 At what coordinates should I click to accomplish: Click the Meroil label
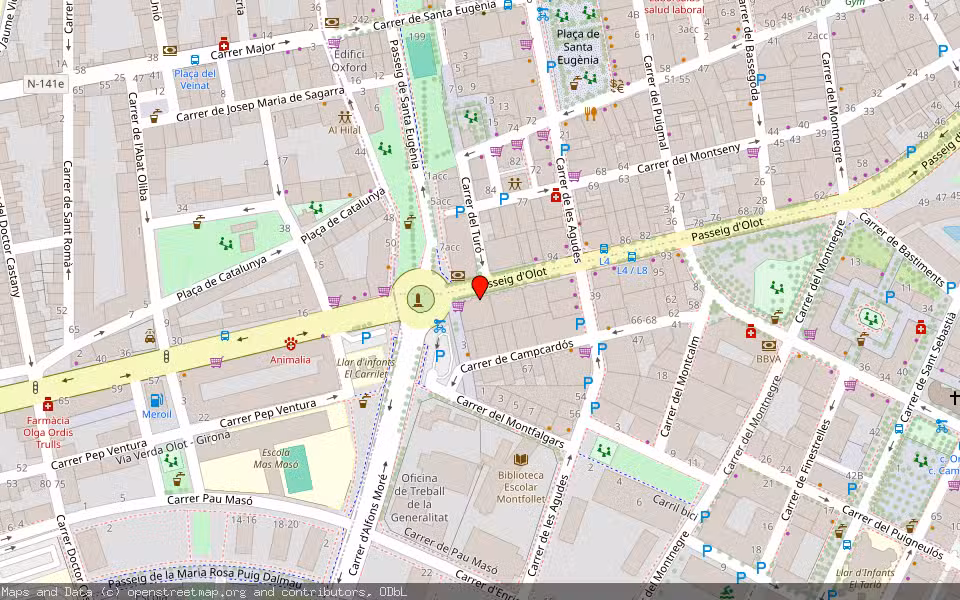click(157, 414)
